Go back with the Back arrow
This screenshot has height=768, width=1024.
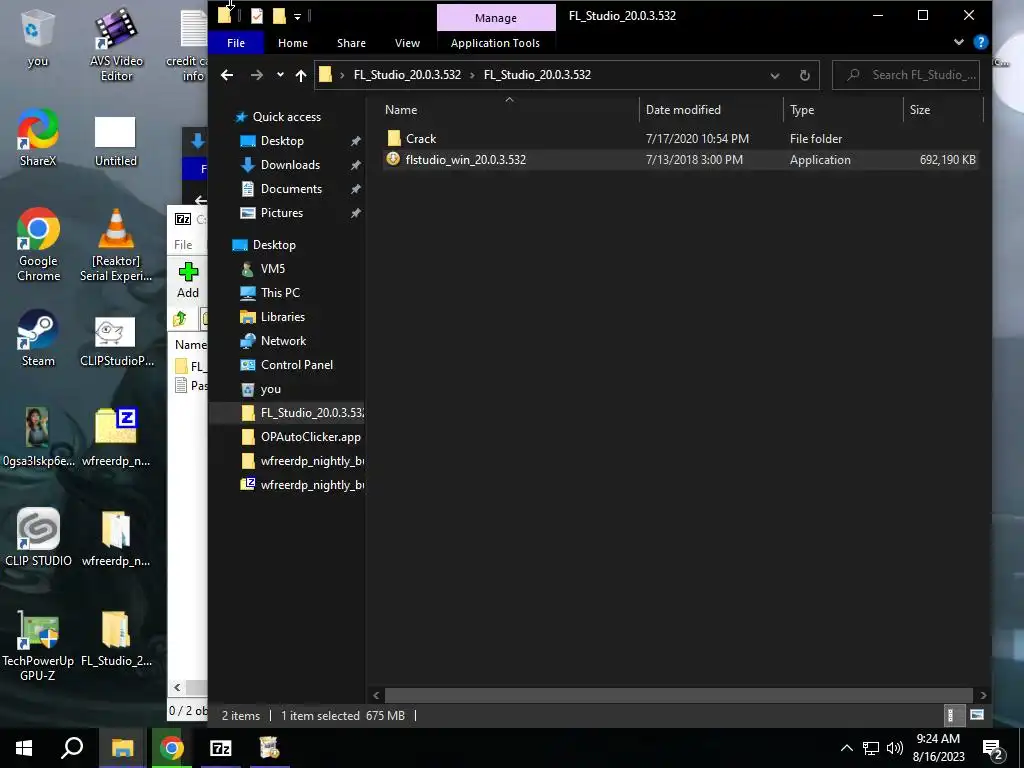click(227, 75)
